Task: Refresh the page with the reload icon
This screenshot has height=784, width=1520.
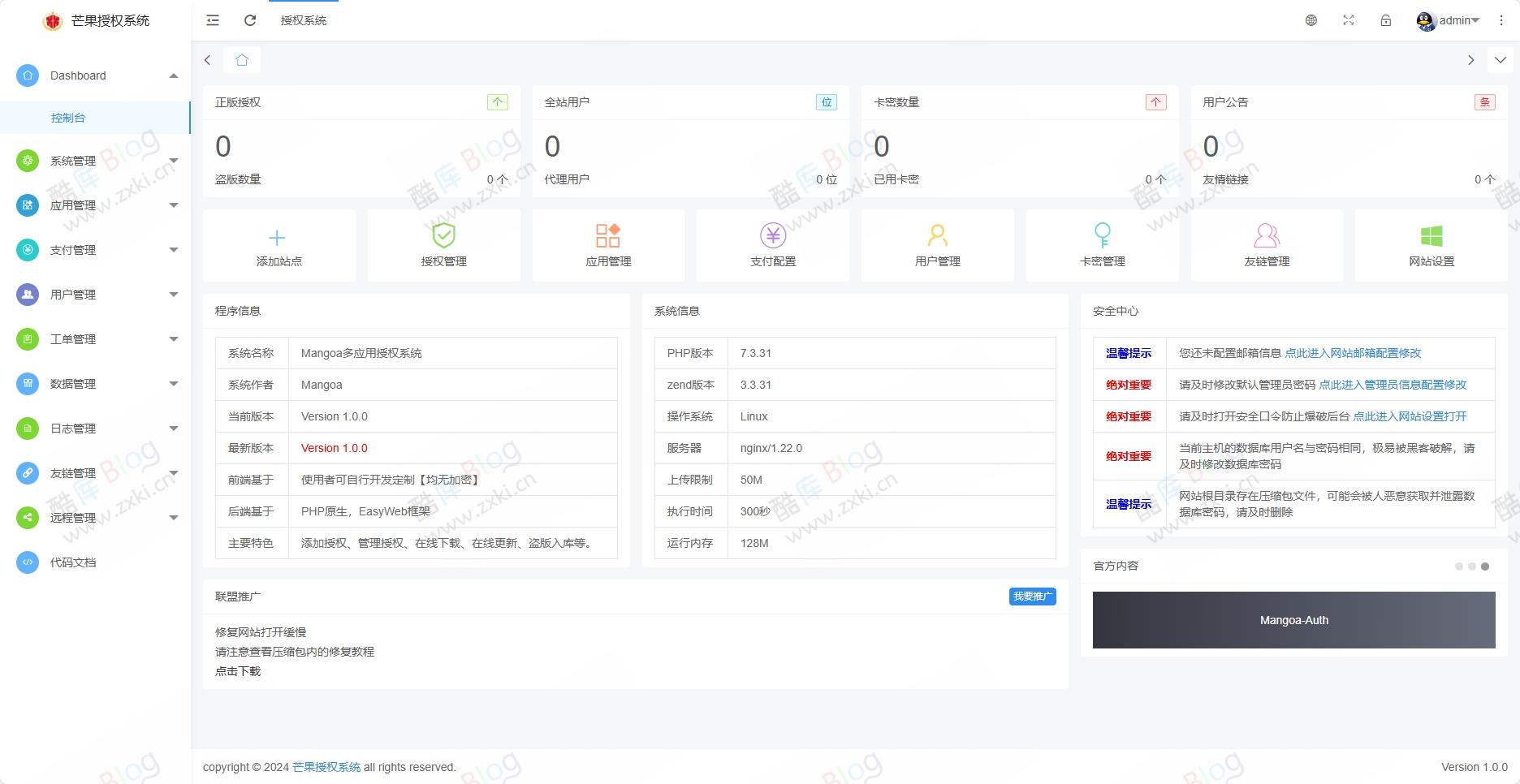Action: 249,20
